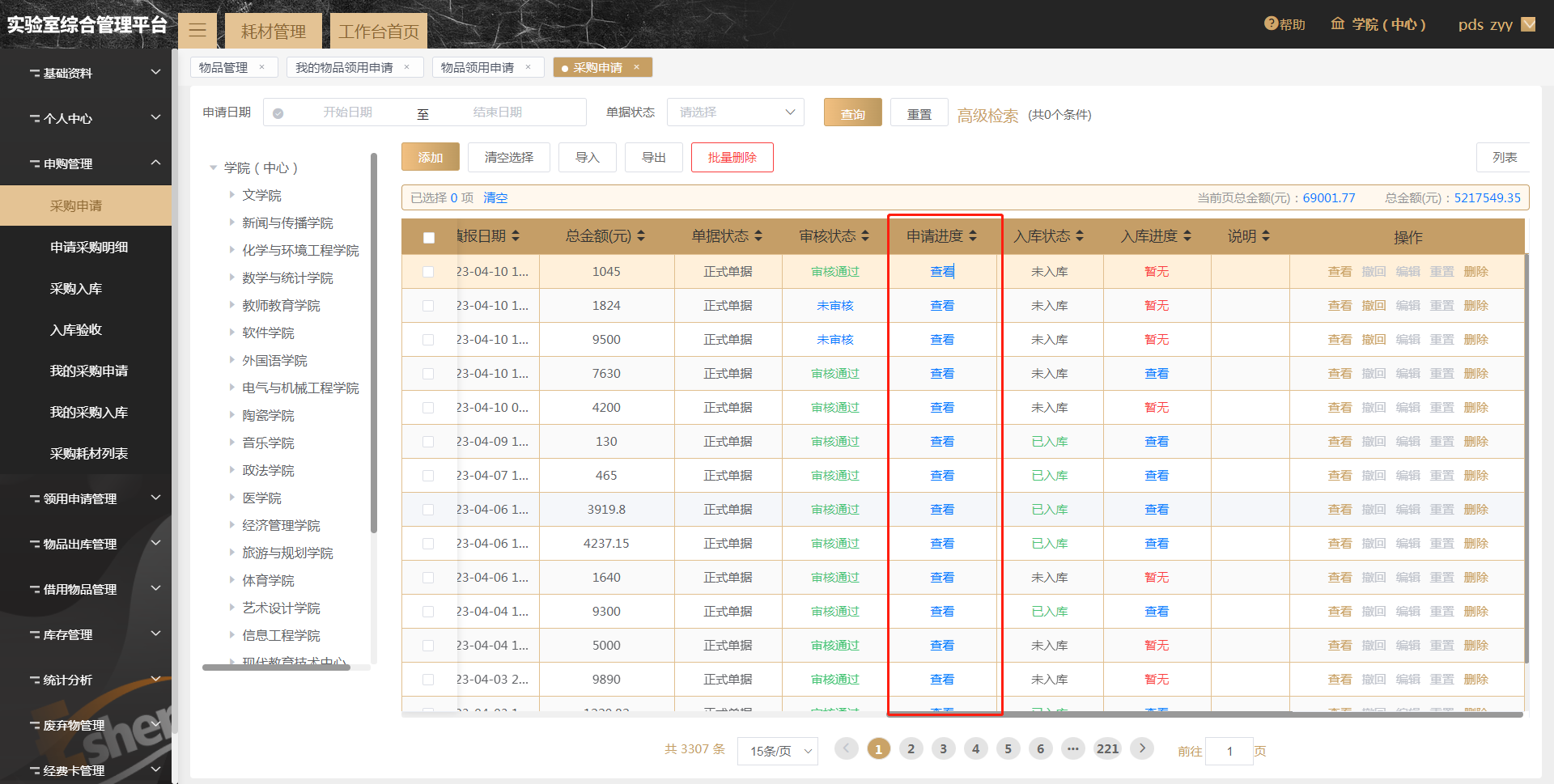Viewport: 1554px width, 784px height.
Task: Switch to the 我的物品领用申请 tab
Action: point(344,67)
